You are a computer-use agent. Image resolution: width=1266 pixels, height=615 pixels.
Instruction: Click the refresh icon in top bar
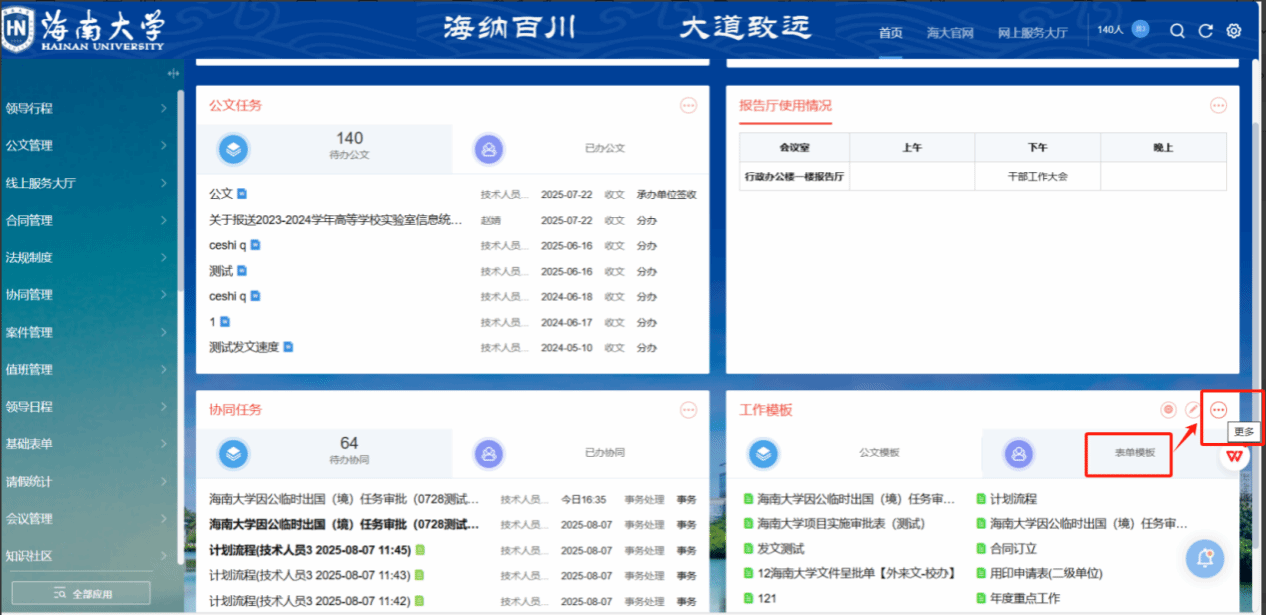tap(1205, 31)
